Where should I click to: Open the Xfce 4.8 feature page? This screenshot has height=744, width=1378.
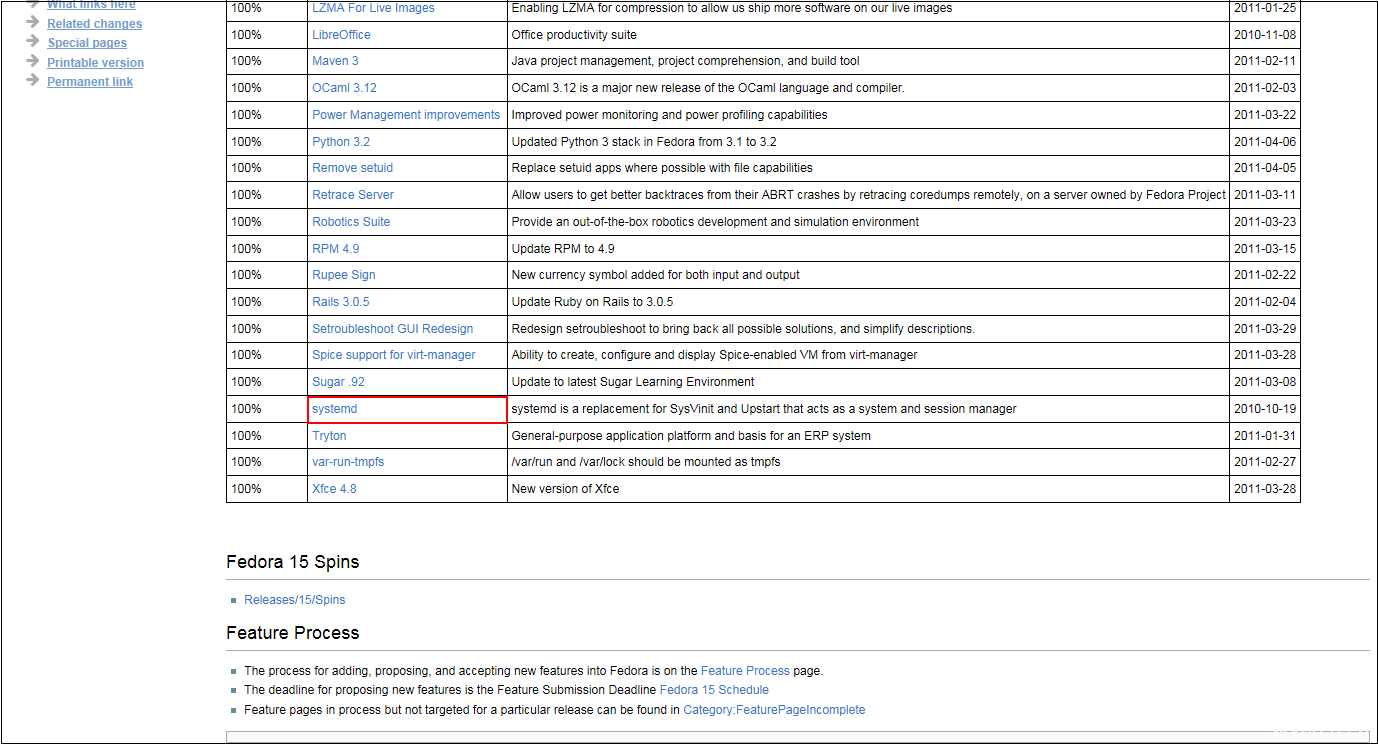(x=334, y=489)
